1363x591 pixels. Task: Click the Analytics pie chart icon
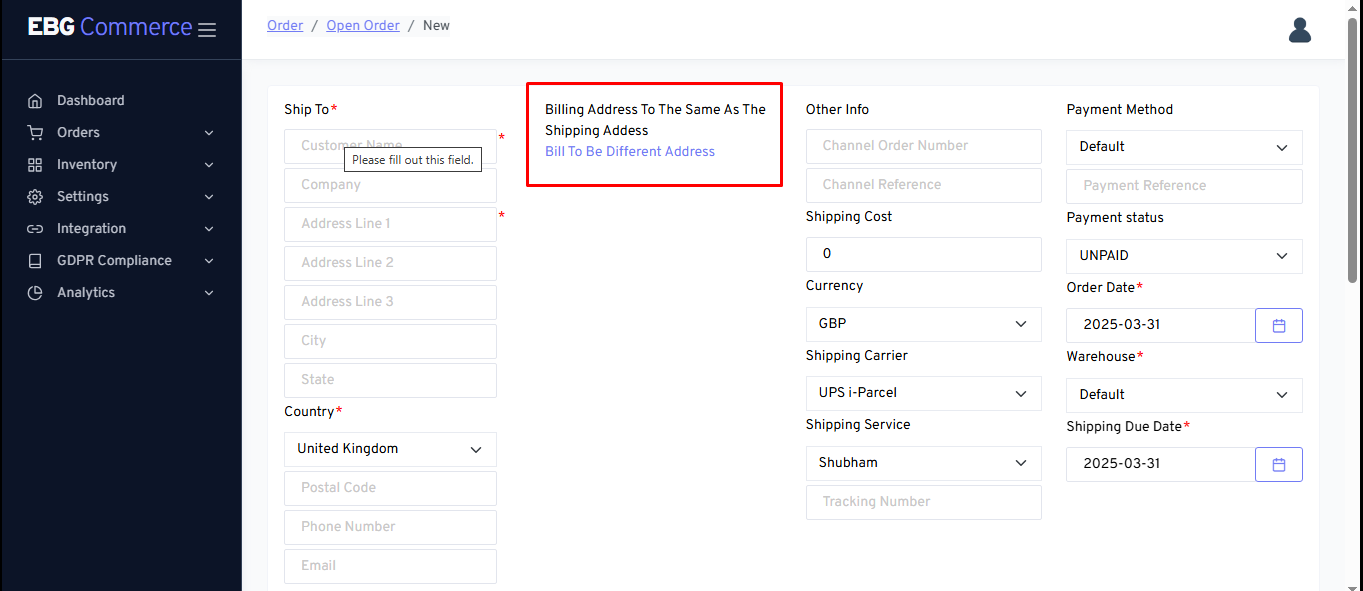35,293
